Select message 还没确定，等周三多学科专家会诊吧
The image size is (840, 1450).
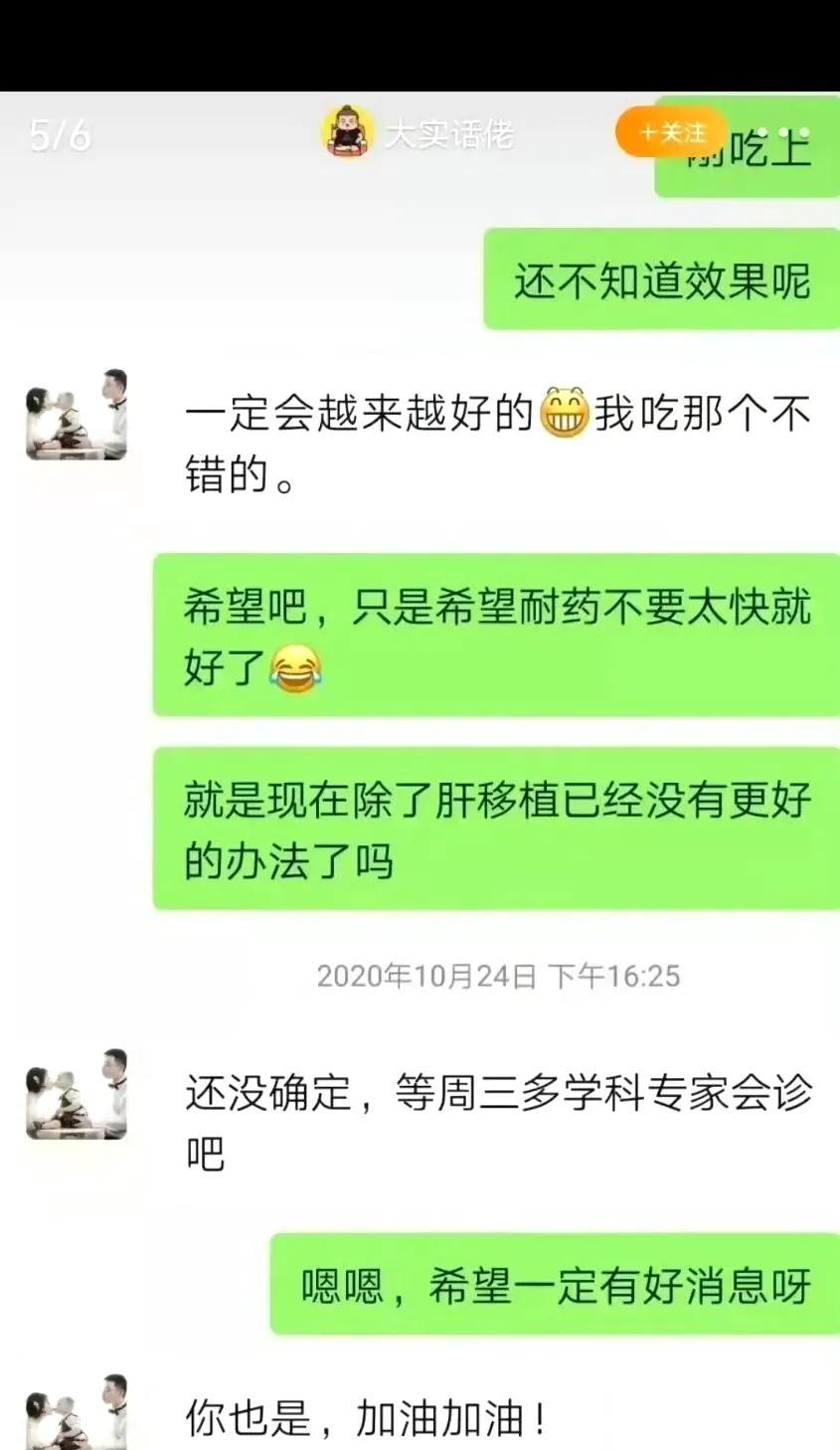click(x=499, y=1123)
